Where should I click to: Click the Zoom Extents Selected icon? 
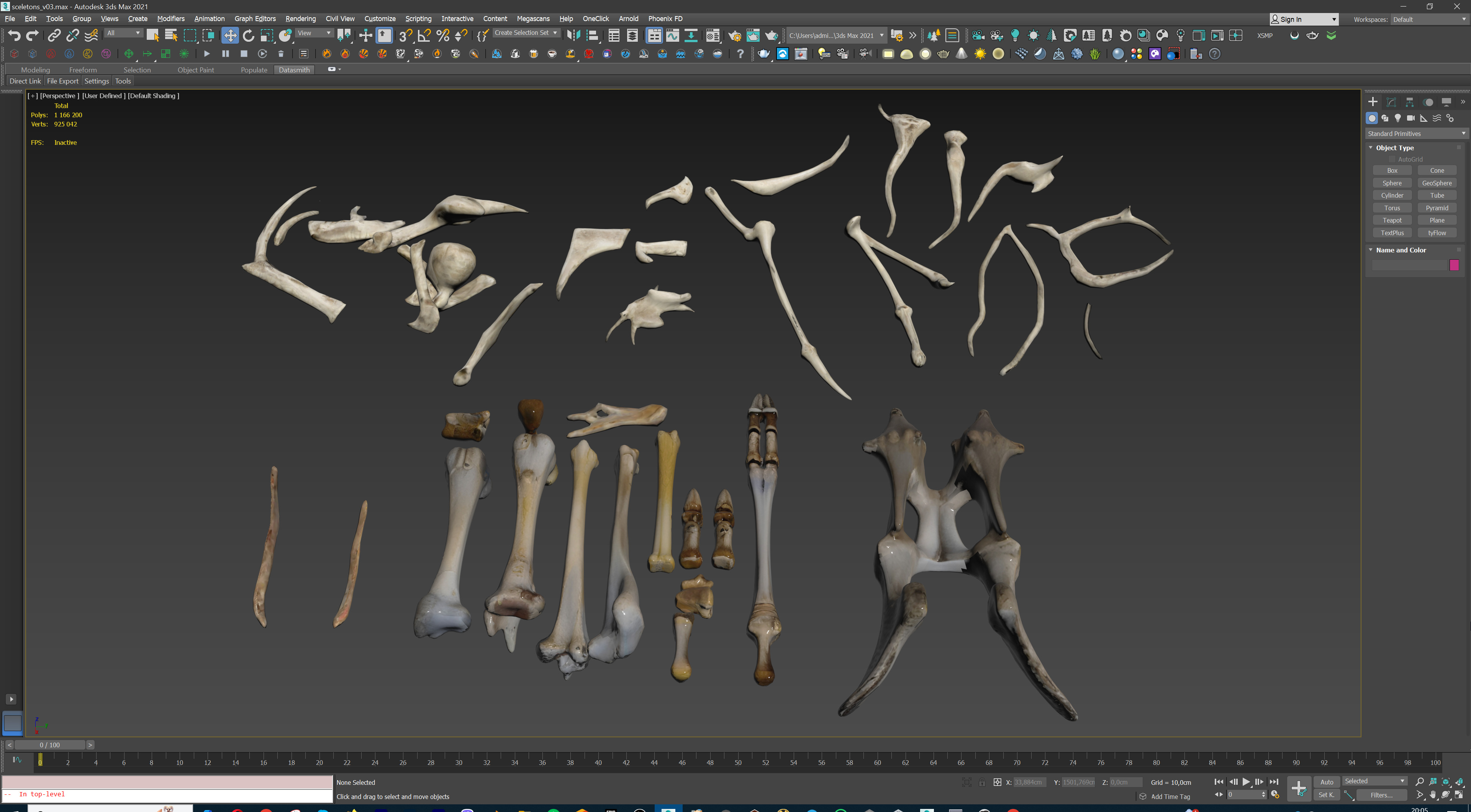point(1446,782)
